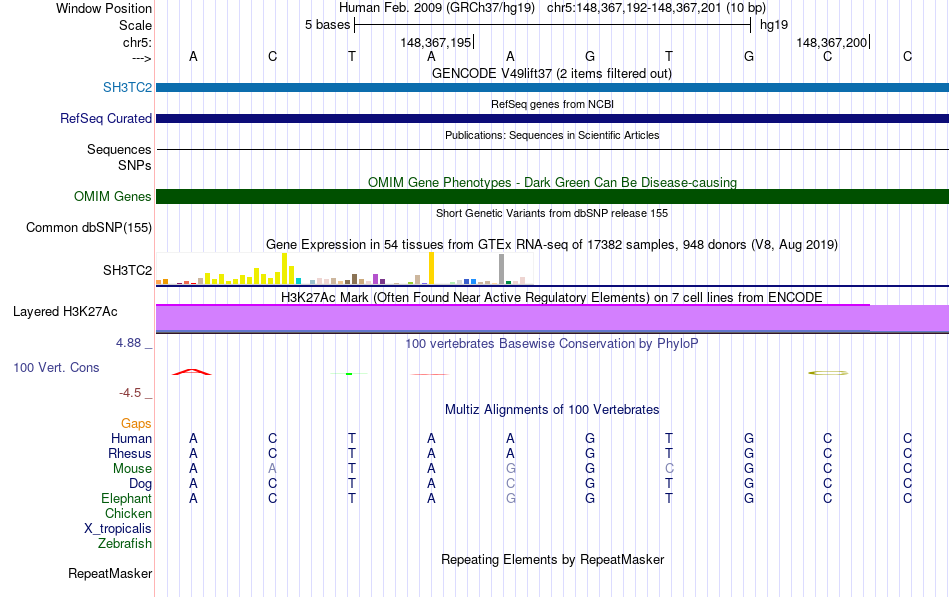Open the Layered H3K27Ac track label

65,312
